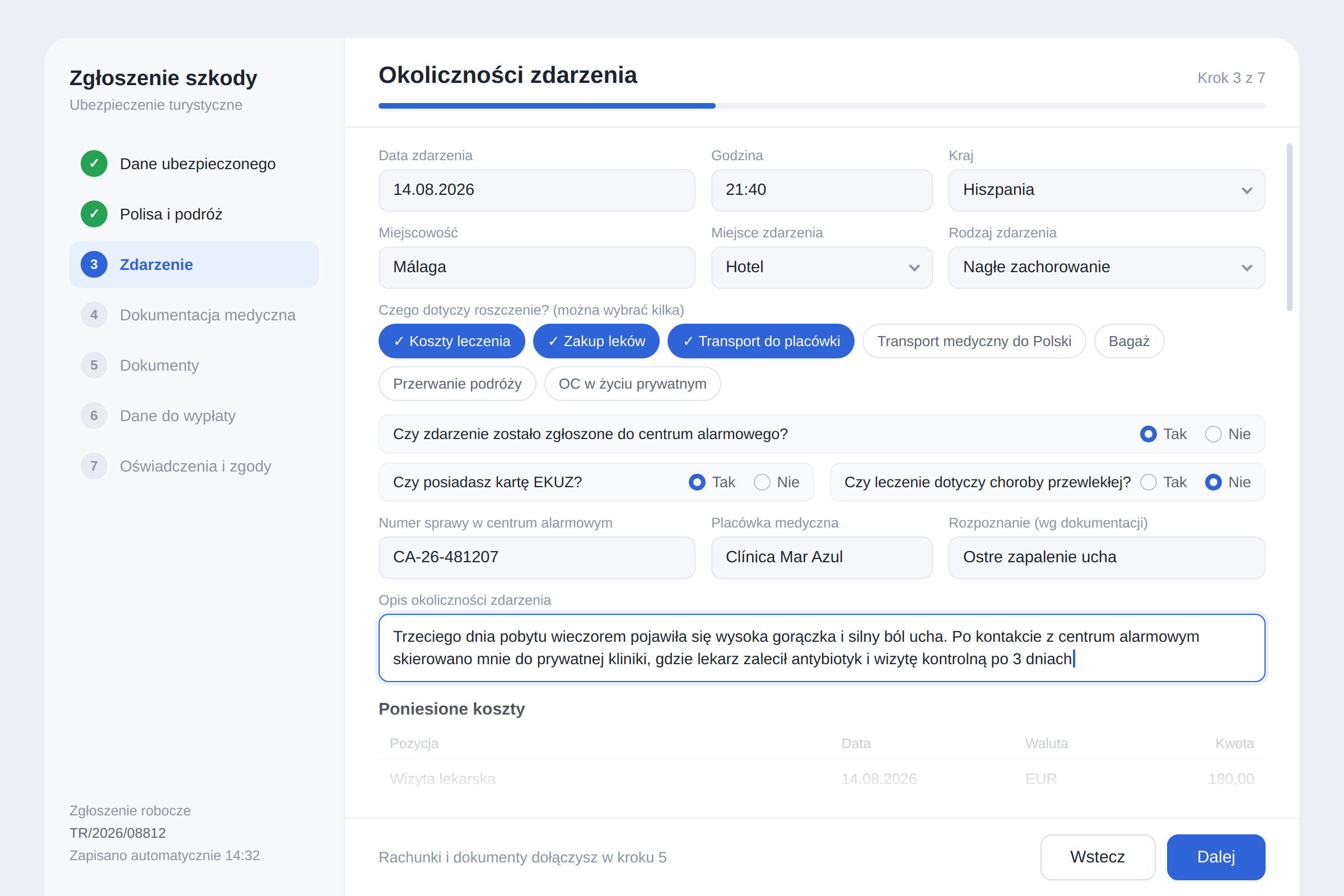Open Miejsce zdarzenia dropdown showing Hotel

click(822, 268)
